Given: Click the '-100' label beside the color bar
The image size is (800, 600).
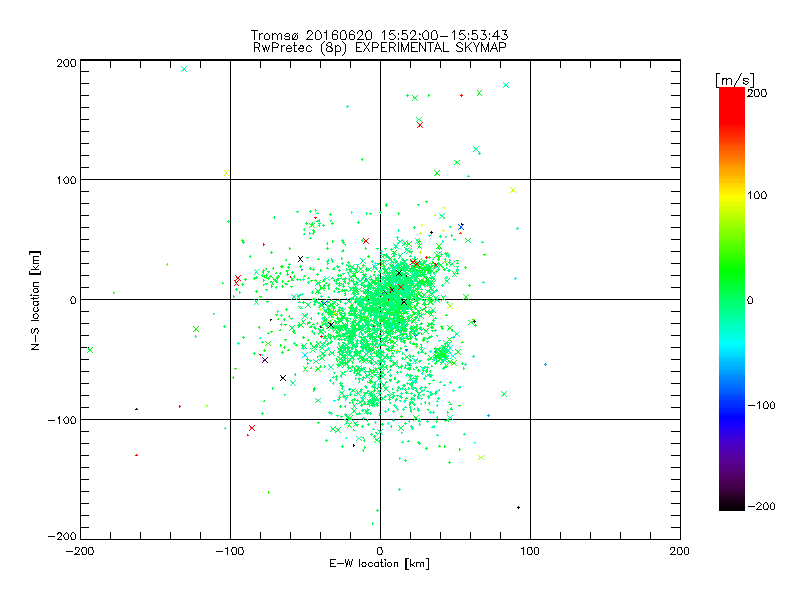Looking at the screenshot, I should pyautogui.click(x=761, y=405).
